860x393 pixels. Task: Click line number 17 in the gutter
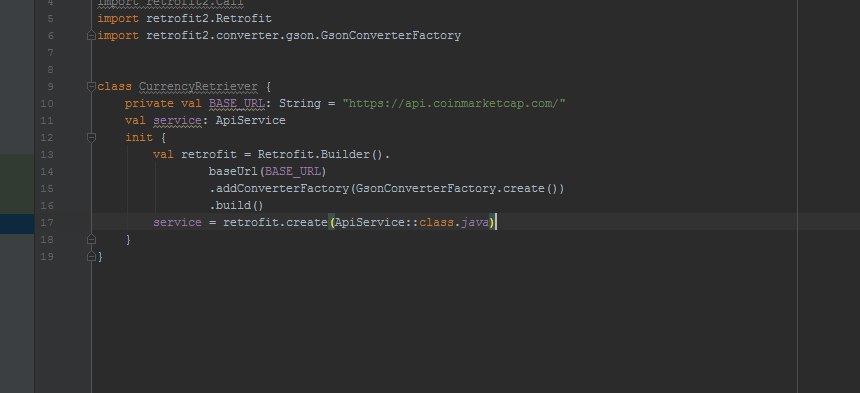tap(47, 222)
